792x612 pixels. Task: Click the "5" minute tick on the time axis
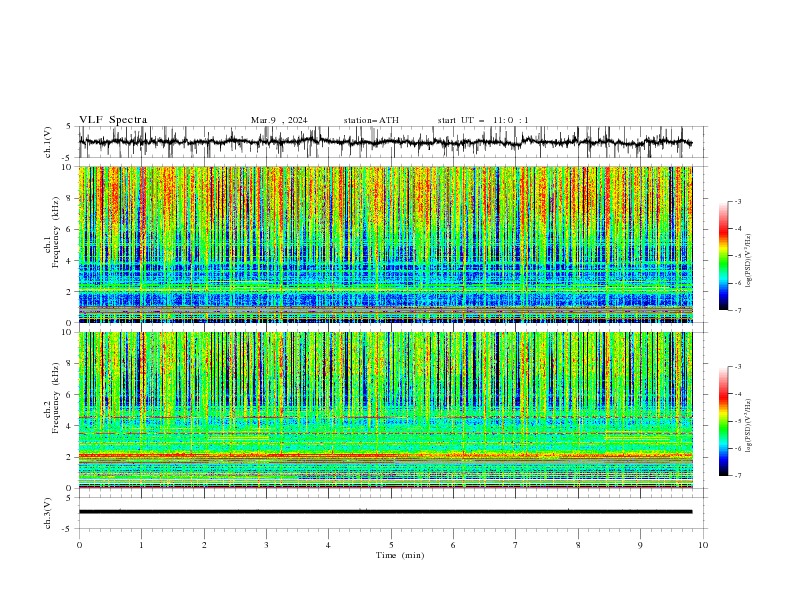click(x=391, y=545)
